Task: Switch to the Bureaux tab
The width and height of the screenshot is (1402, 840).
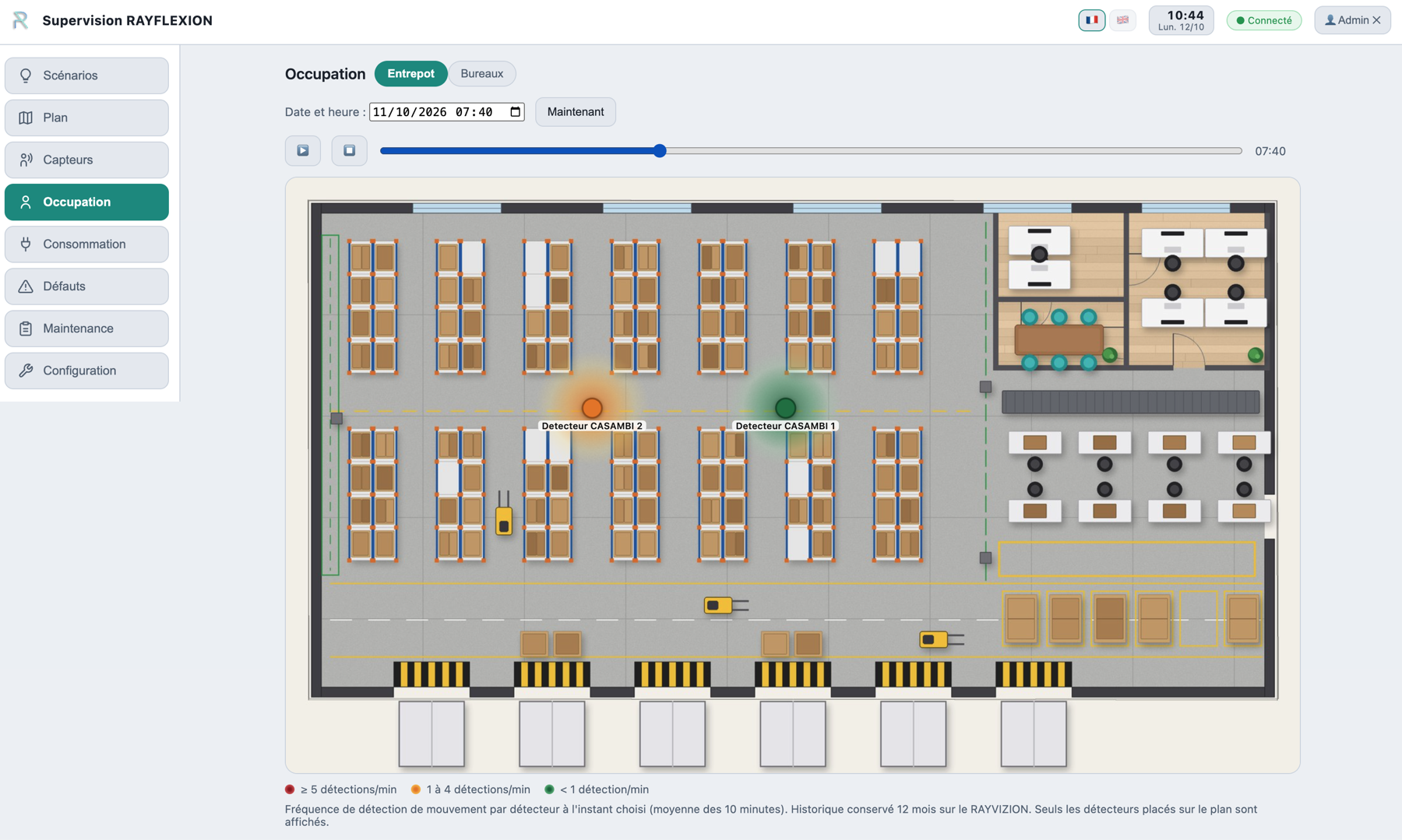Action: (x=481, y=74)
